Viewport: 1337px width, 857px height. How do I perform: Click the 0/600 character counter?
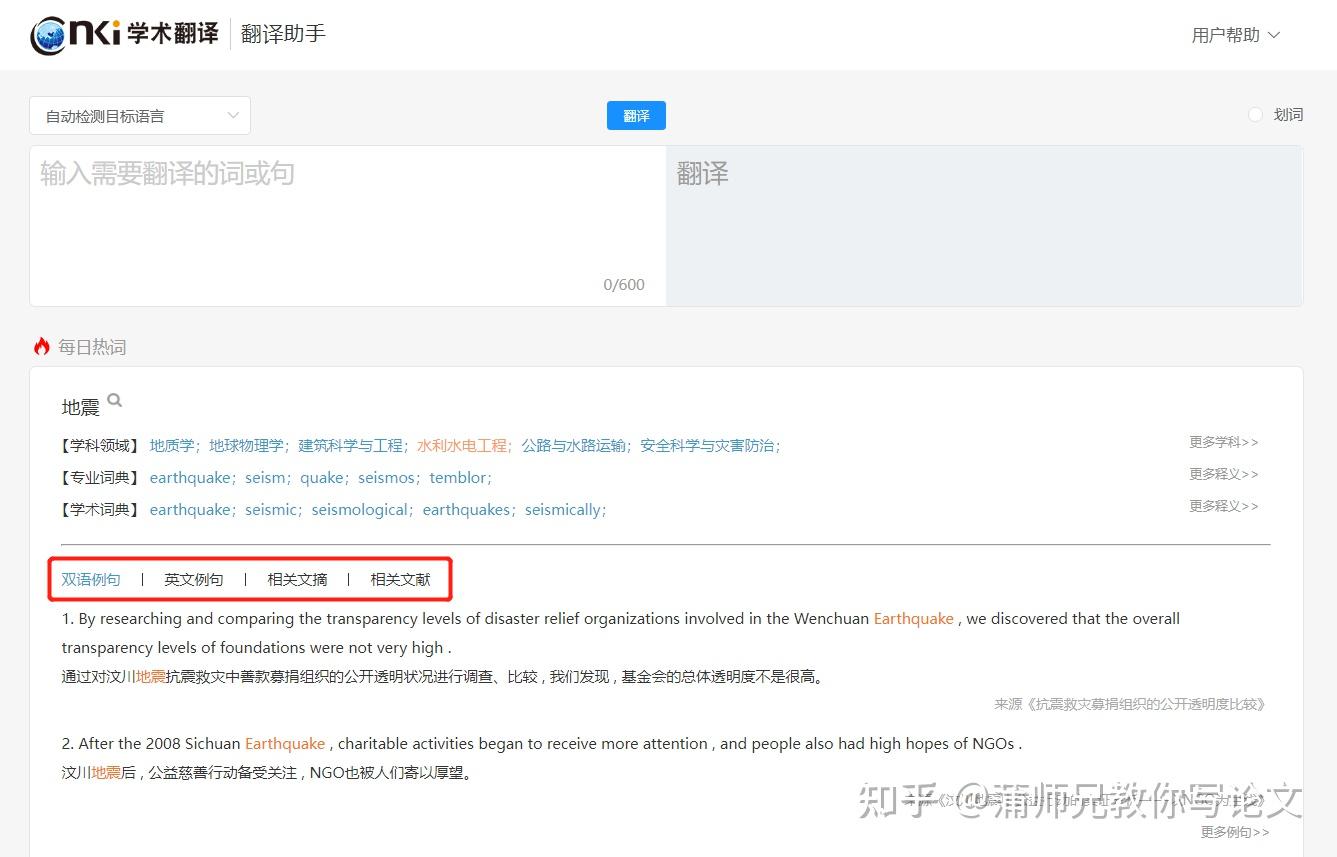(x=624, y=285)
